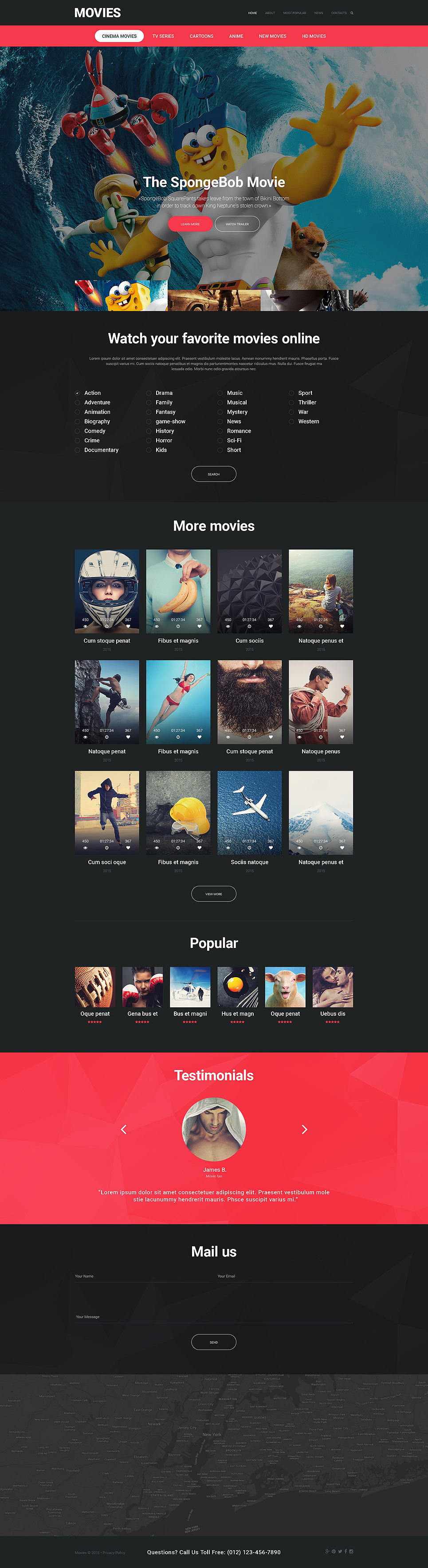This screenshot has width=428, height=1568.
Task: Open the Twitter footer icon
Action: [x=340, y=1552]
